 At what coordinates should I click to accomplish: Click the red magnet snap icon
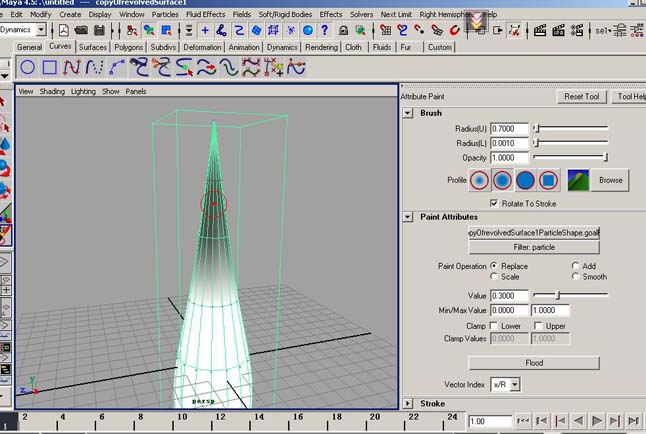pyautogui.click(x=454, y=30)
